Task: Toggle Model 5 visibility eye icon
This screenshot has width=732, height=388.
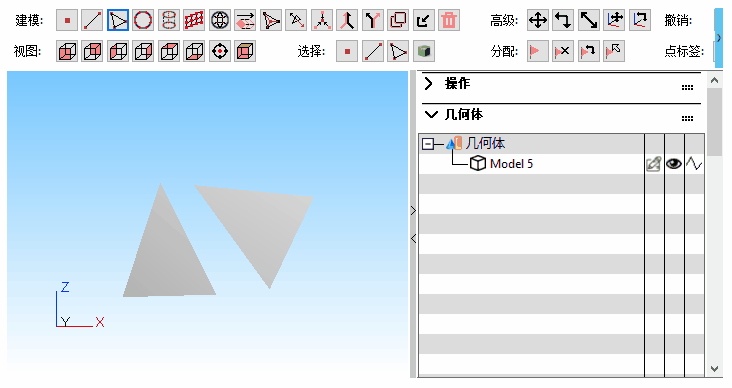Action: (674, 164)
